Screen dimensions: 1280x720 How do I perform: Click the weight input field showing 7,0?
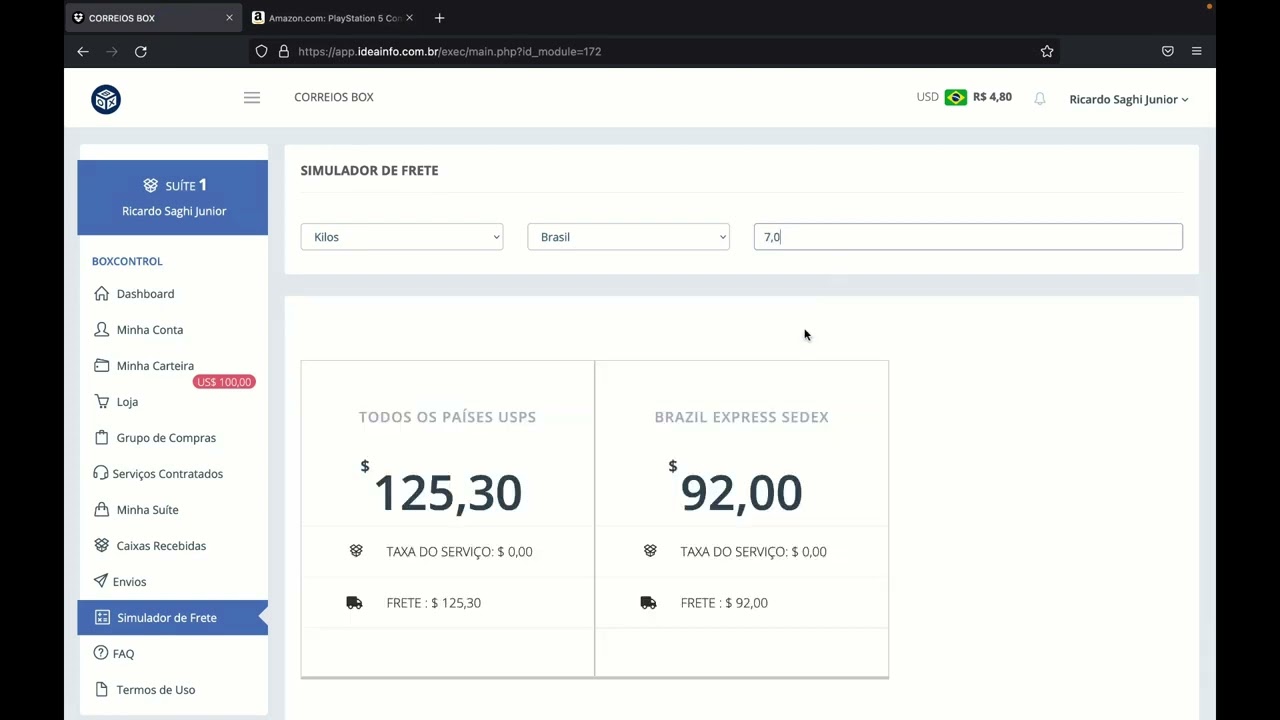click(968, 237)
